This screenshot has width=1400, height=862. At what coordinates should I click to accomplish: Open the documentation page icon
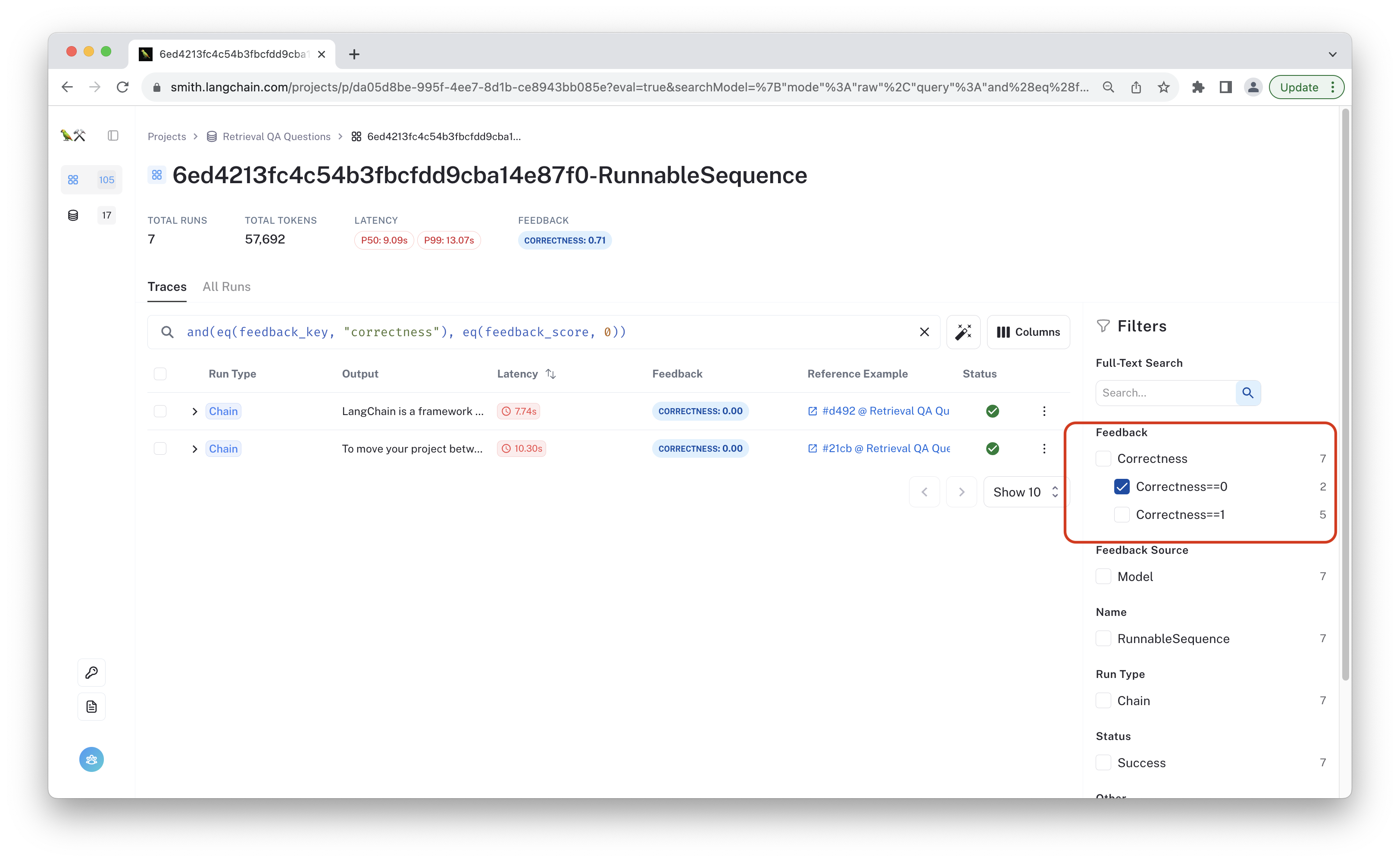click(x=91, y=707)
